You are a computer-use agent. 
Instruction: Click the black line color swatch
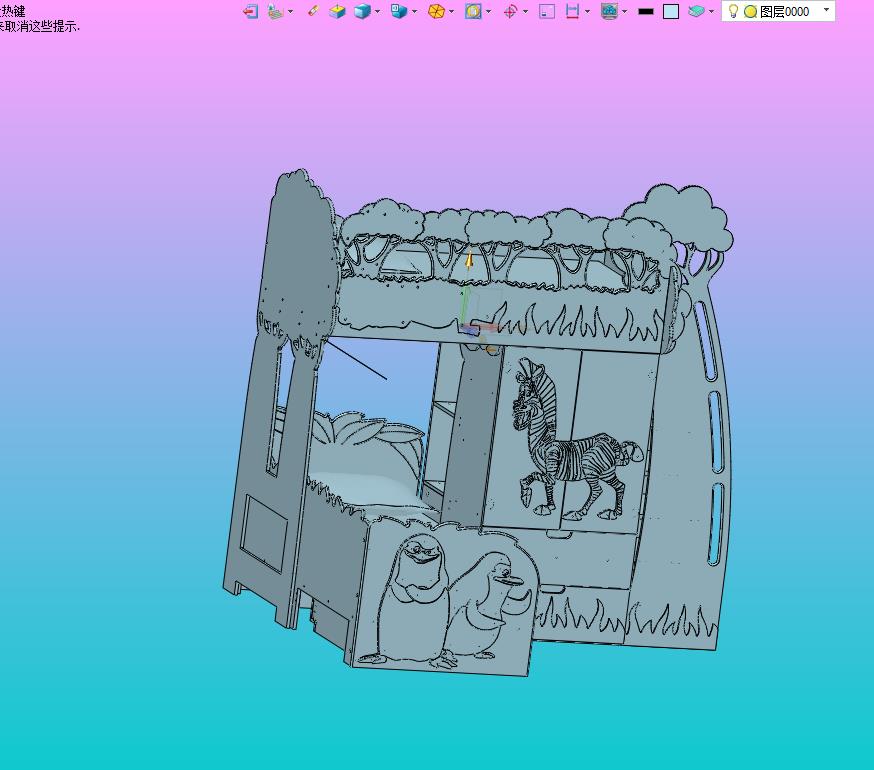click(645, 12)
